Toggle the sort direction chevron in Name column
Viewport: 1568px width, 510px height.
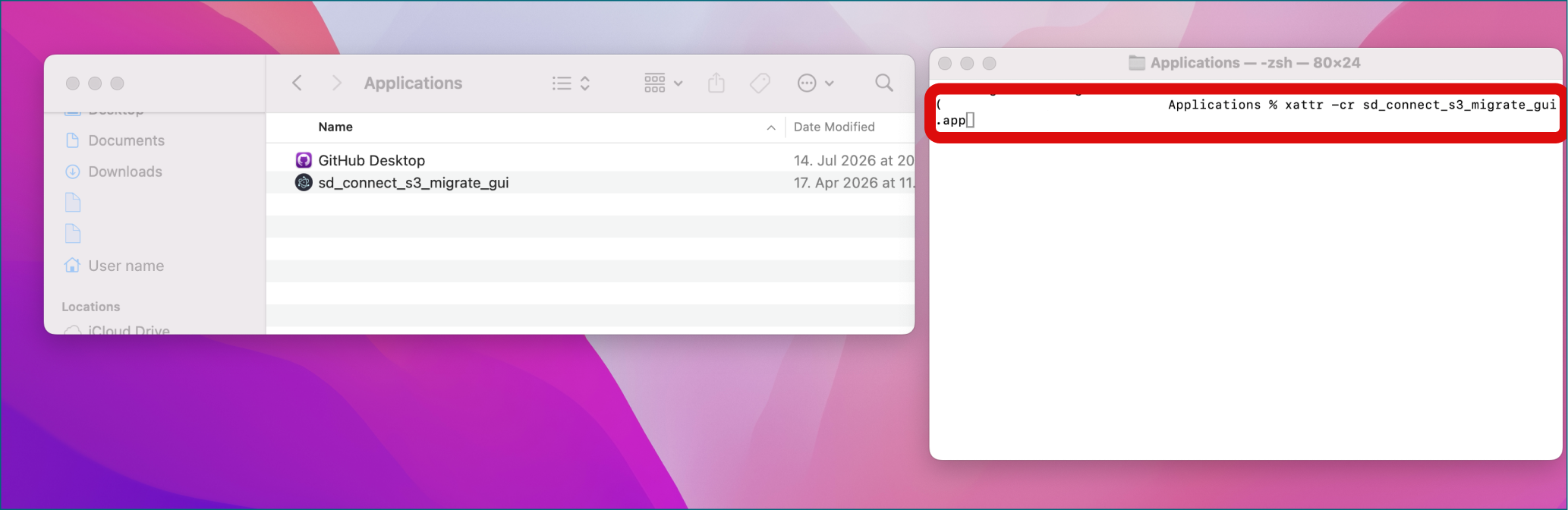click(771, 127)
